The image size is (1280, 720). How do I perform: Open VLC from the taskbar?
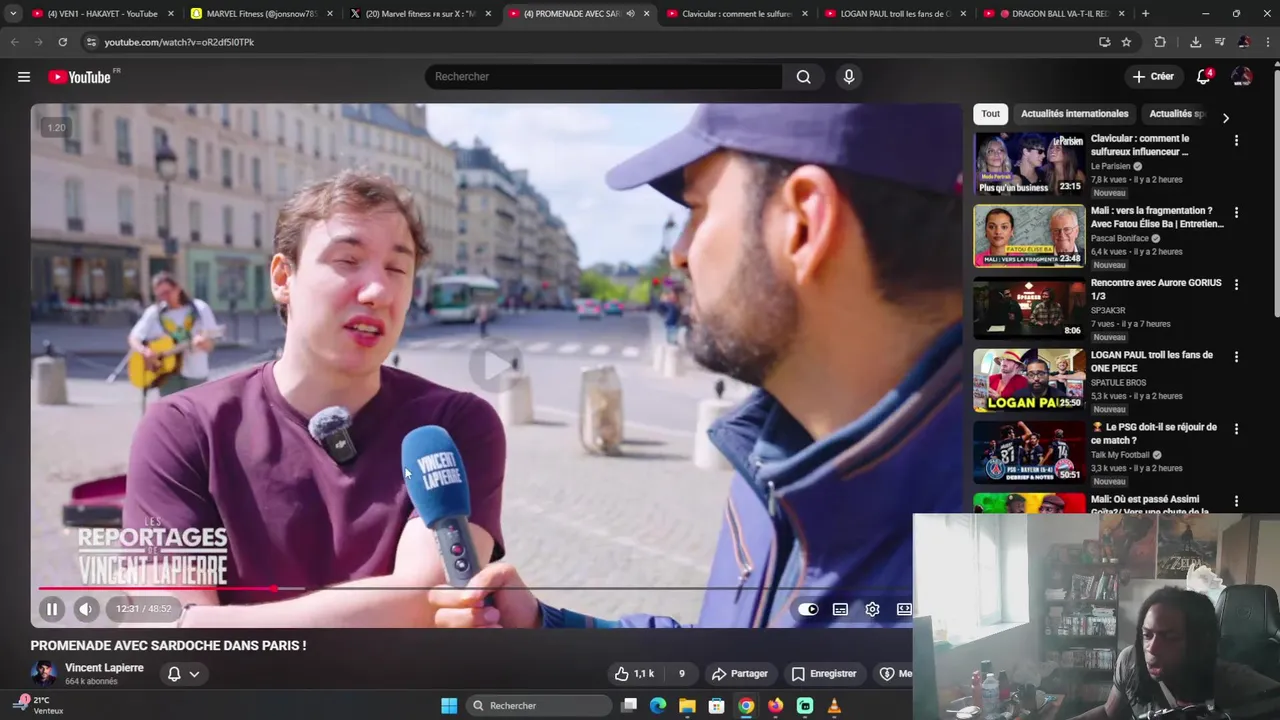[834, 706]
